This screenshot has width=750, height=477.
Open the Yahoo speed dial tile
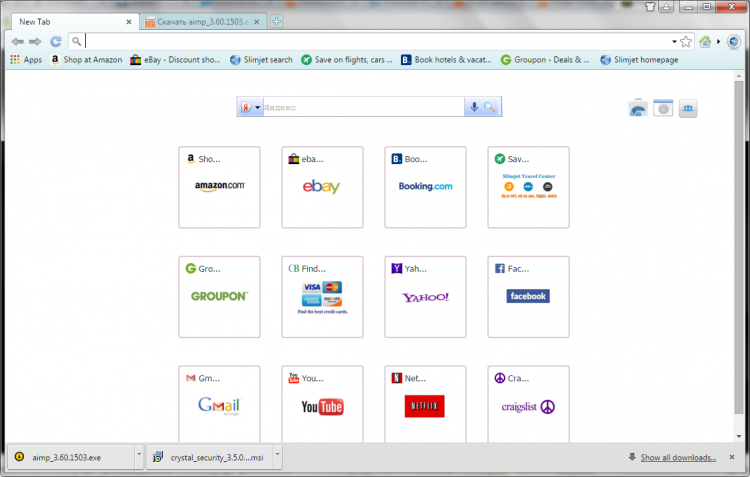coord(425,297)
